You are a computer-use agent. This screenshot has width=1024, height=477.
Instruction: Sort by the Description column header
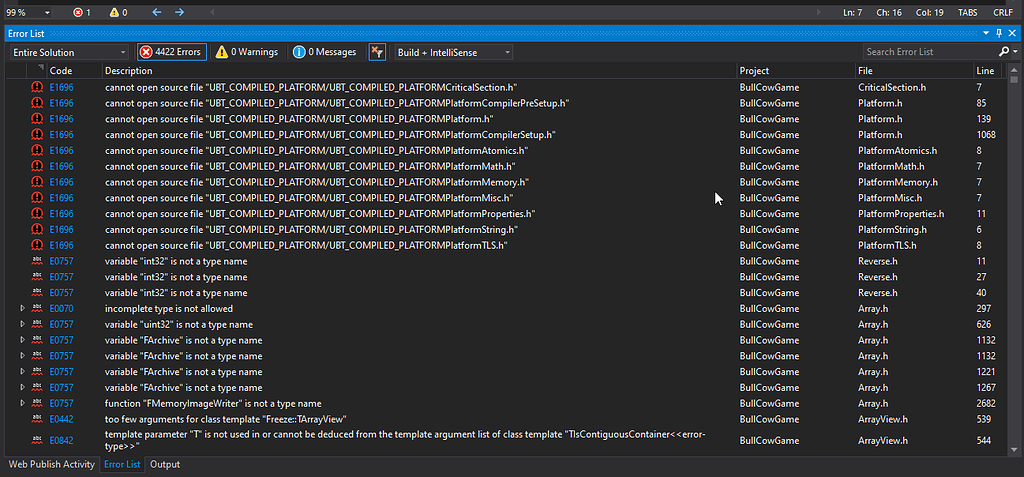click(x=419, y=71)
